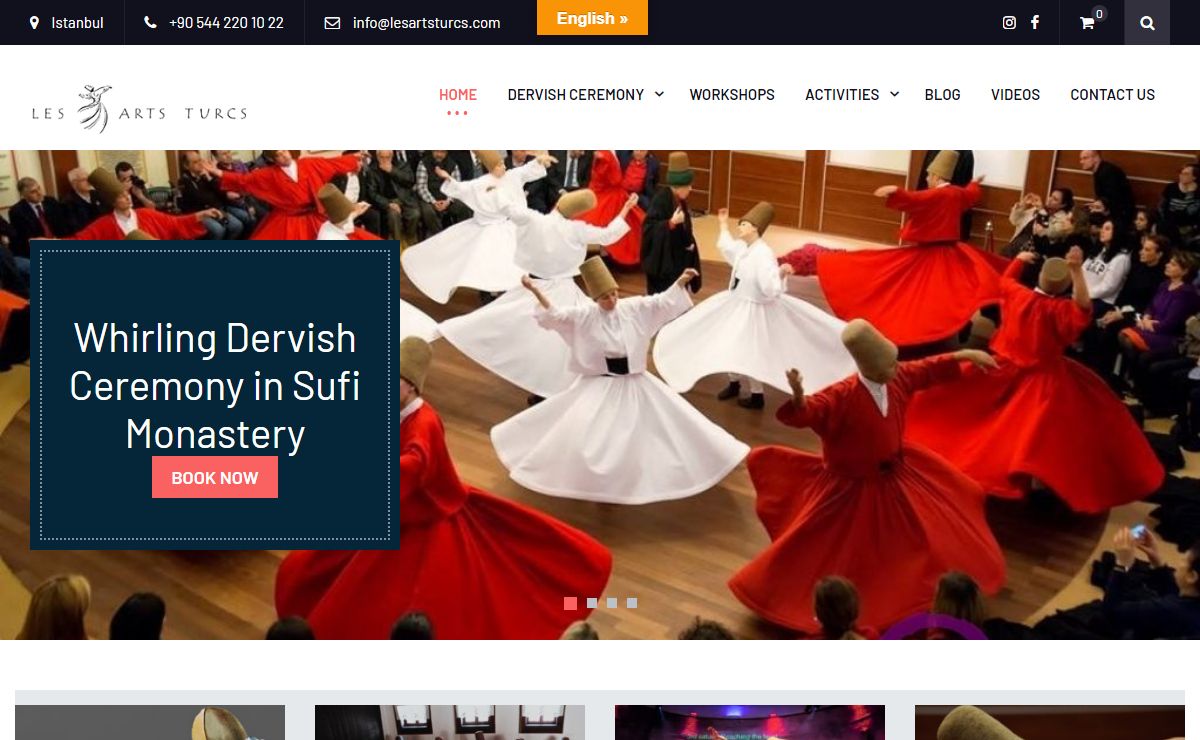The image size is (1200, 740).
Task: Open the English language selector
Action: pyautogui.click(x=592, y=18)
